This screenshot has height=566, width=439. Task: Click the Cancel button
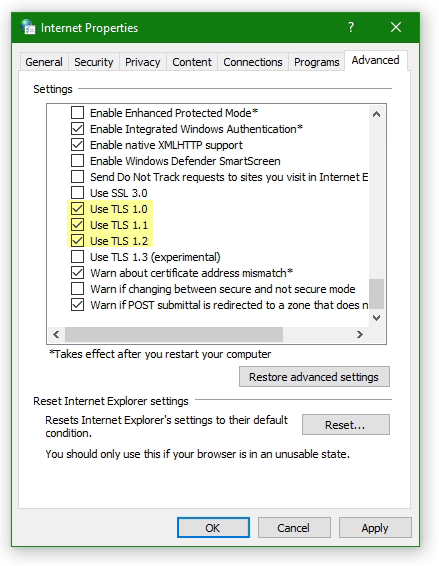click(294, 528)
